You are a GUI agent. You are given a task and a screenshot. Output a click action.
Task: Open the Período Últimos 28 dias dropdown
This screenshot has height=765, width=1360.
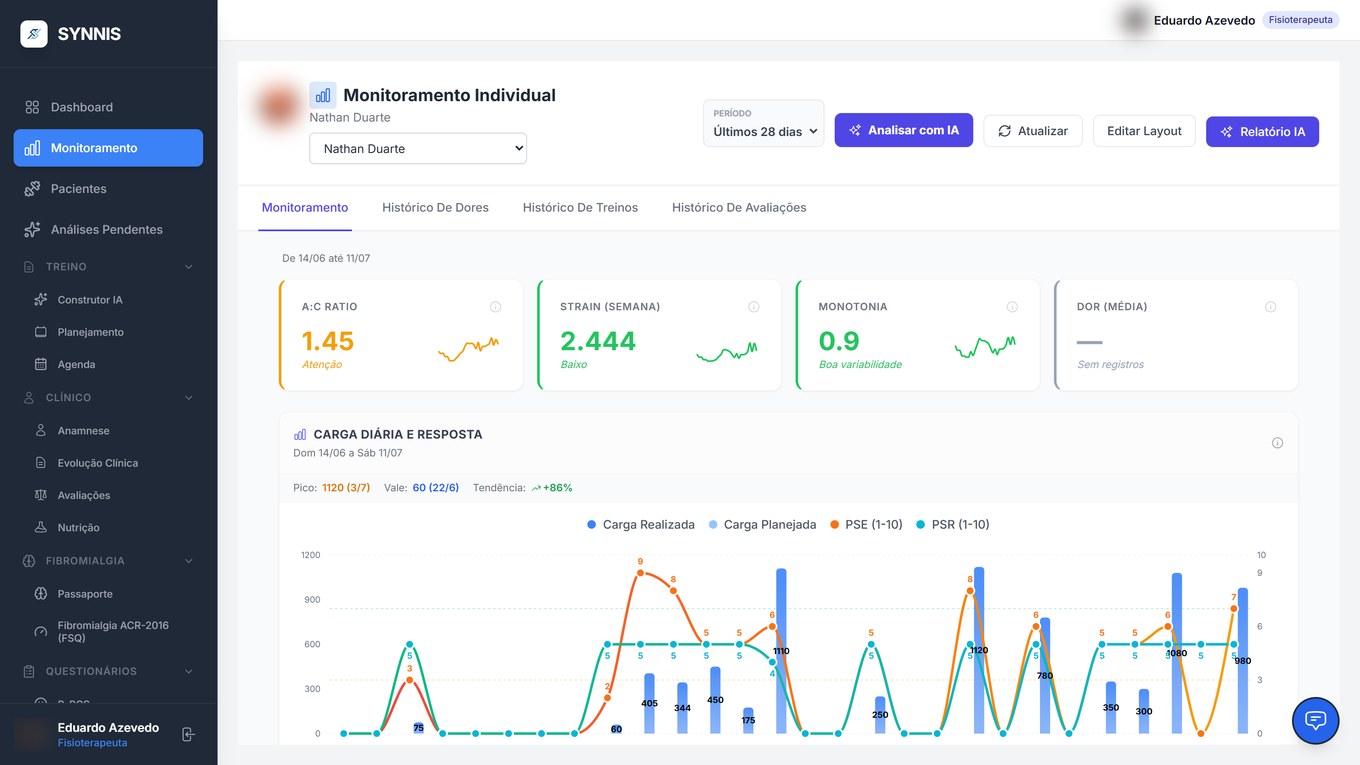[x=764, y=123]
